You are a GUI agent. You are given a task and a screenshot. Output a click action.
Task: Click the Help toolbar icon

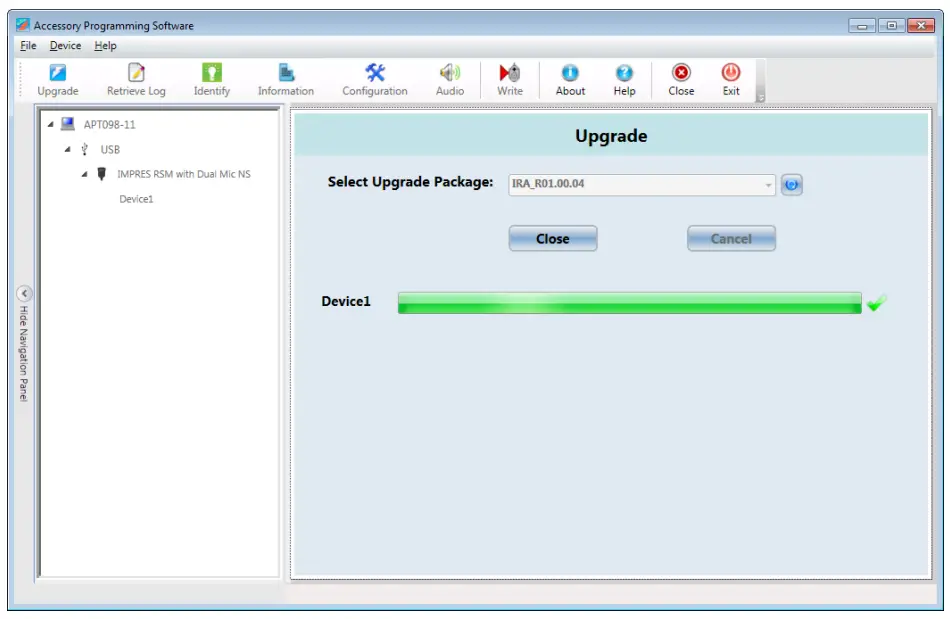pyautogui.click(x=624, y=78)
